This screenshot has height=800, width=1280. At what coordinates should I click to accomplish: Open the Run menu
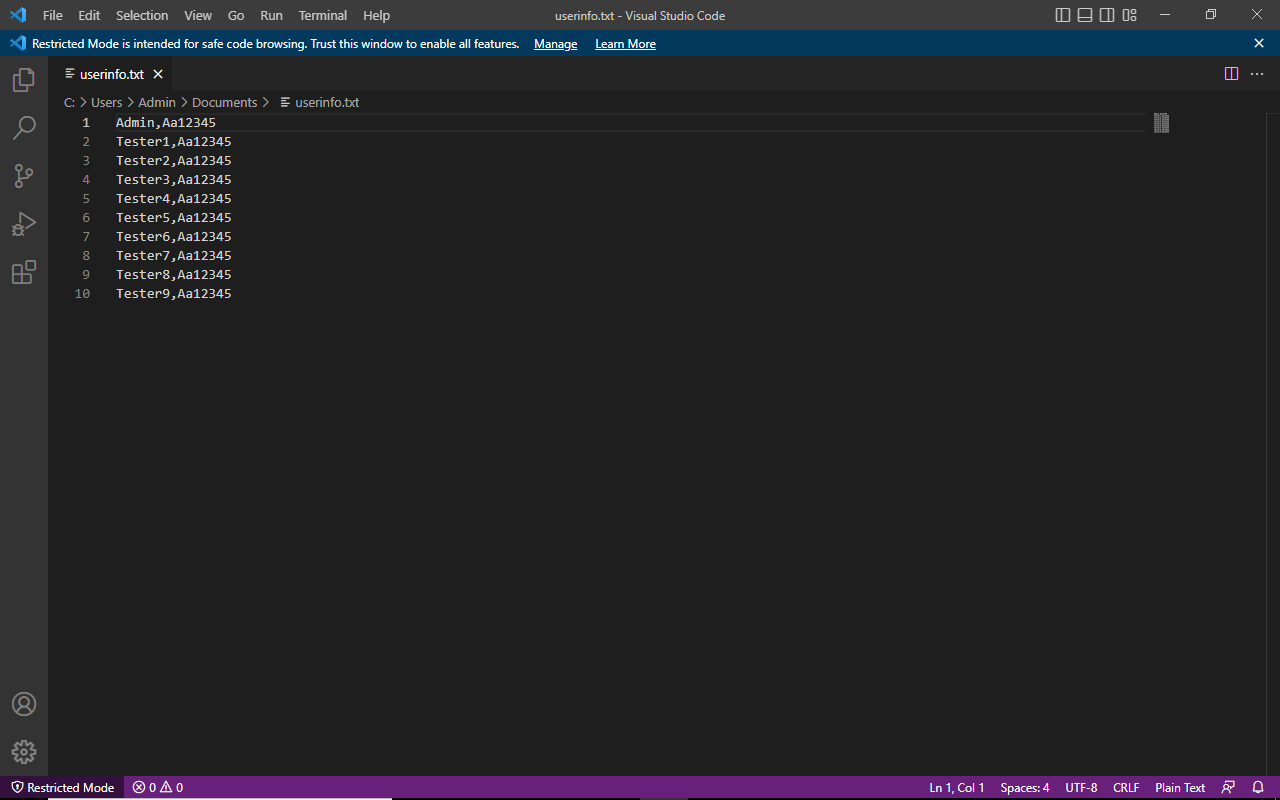[271, 15]
